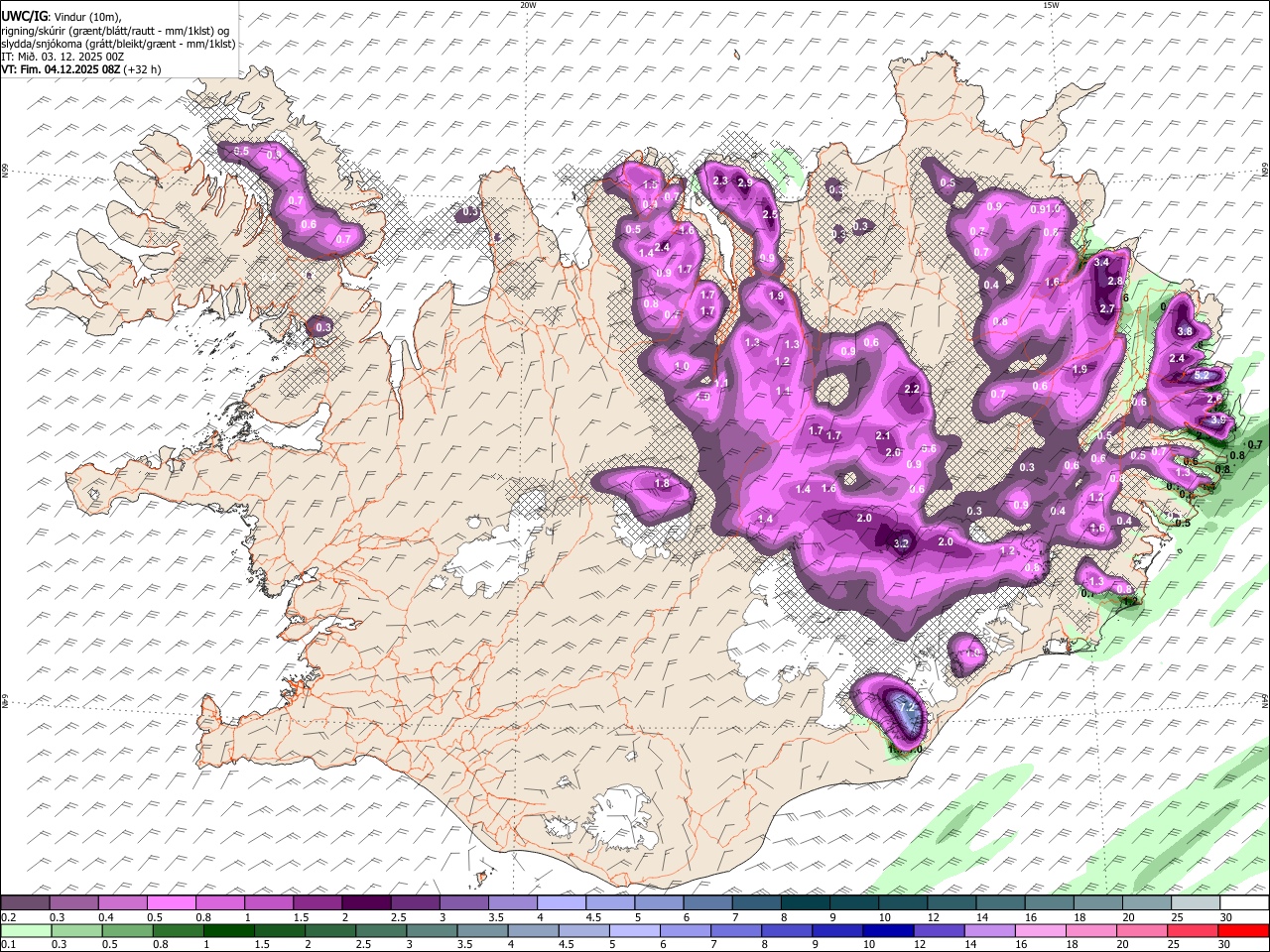Click the 2.1 precipitation value on the map
Screen dimensions: 1270x952
tap(883, 435)
